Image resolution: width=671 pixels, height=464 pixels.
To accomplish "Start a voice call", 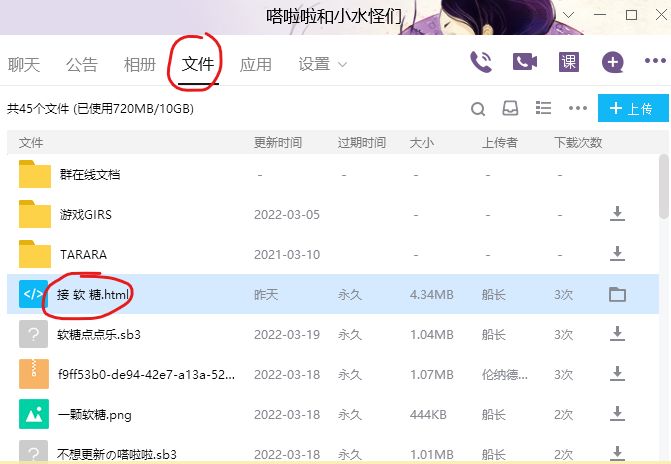I will coord(481,62).
